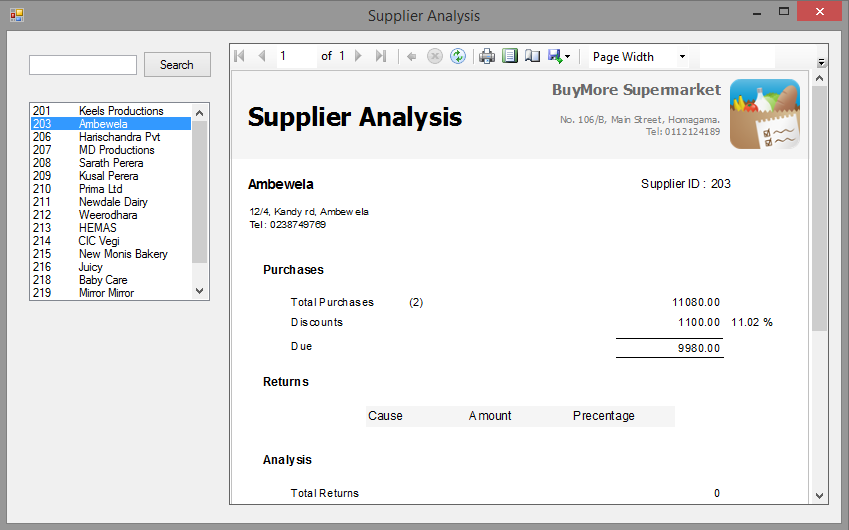Go to the Next Page arrow
This screenshot has height=530, width=849.
click(359, 57)
